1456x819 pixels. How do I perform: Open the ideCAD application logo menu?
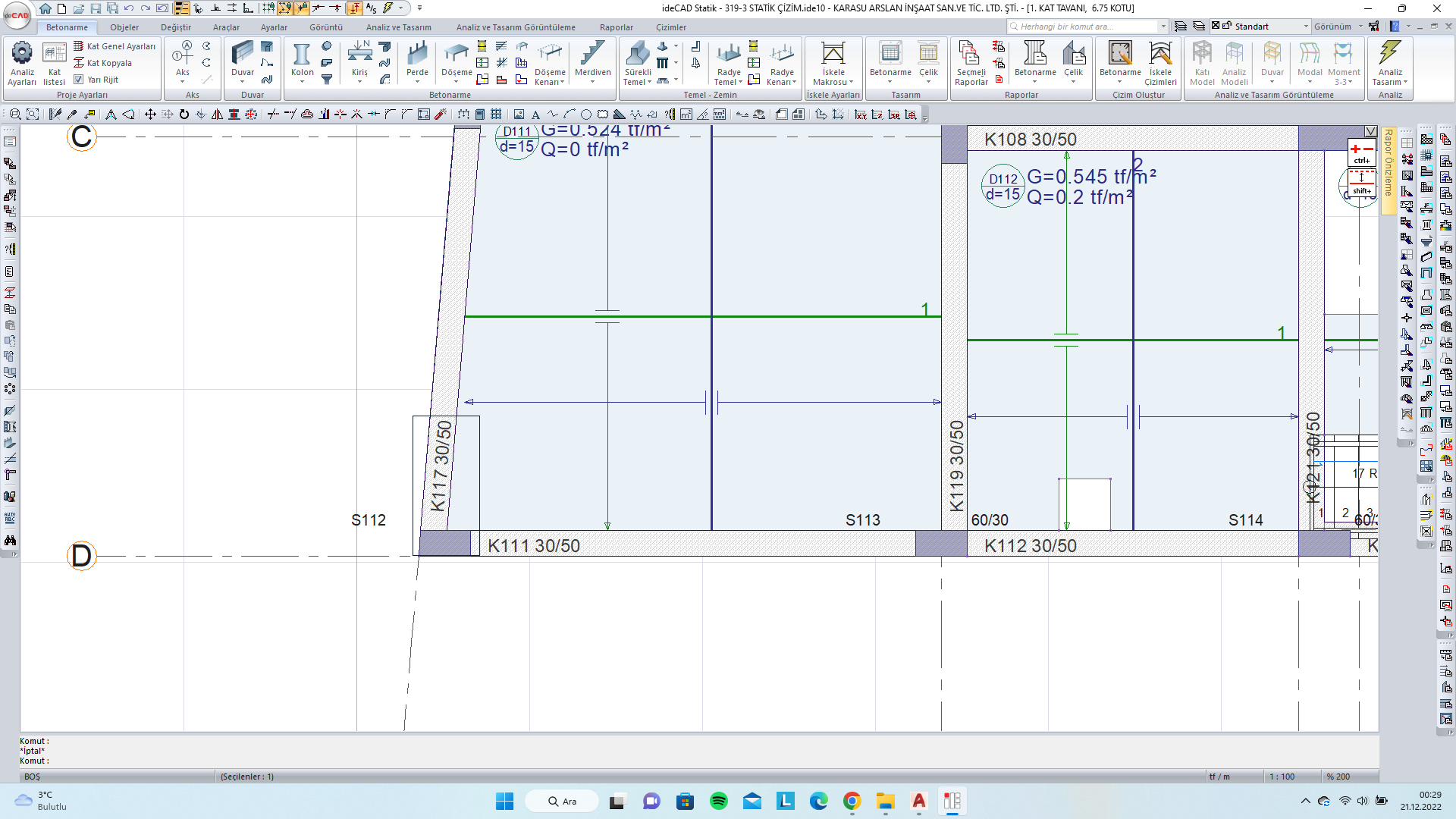click(17, 14)
